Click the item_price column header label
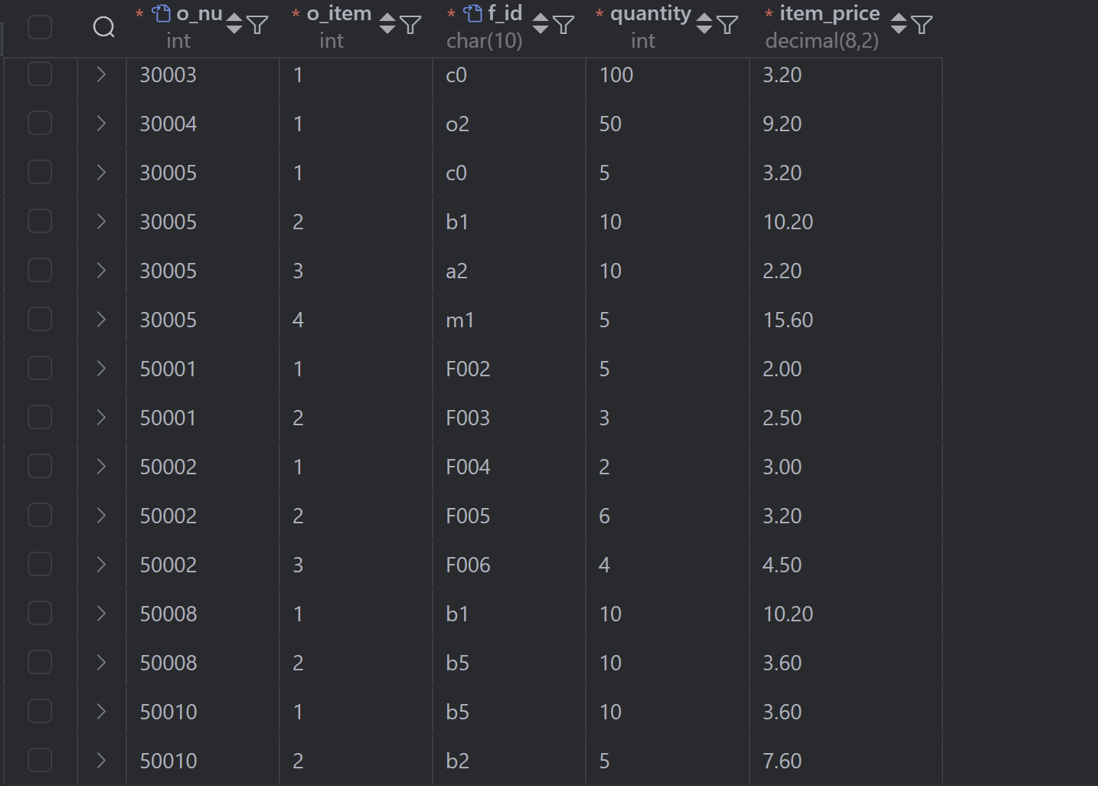The width and height of the screenshot is (1098, 786). click(830, 14)
